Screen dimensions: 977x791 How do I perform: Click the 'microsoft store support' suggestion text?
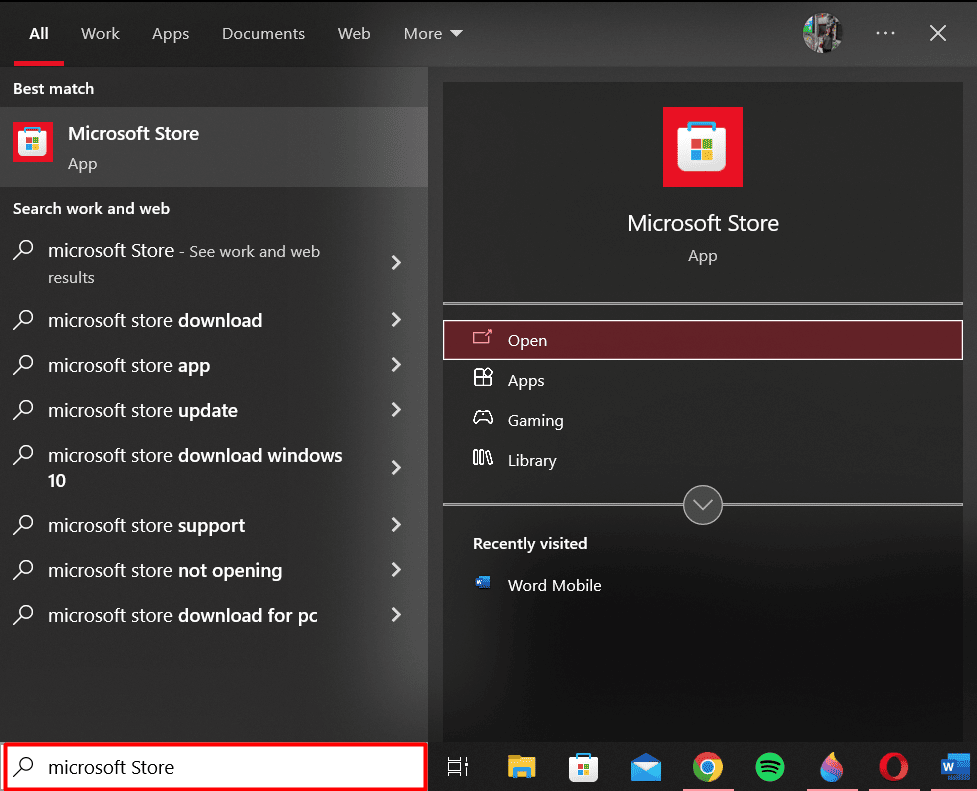point(146,525)
